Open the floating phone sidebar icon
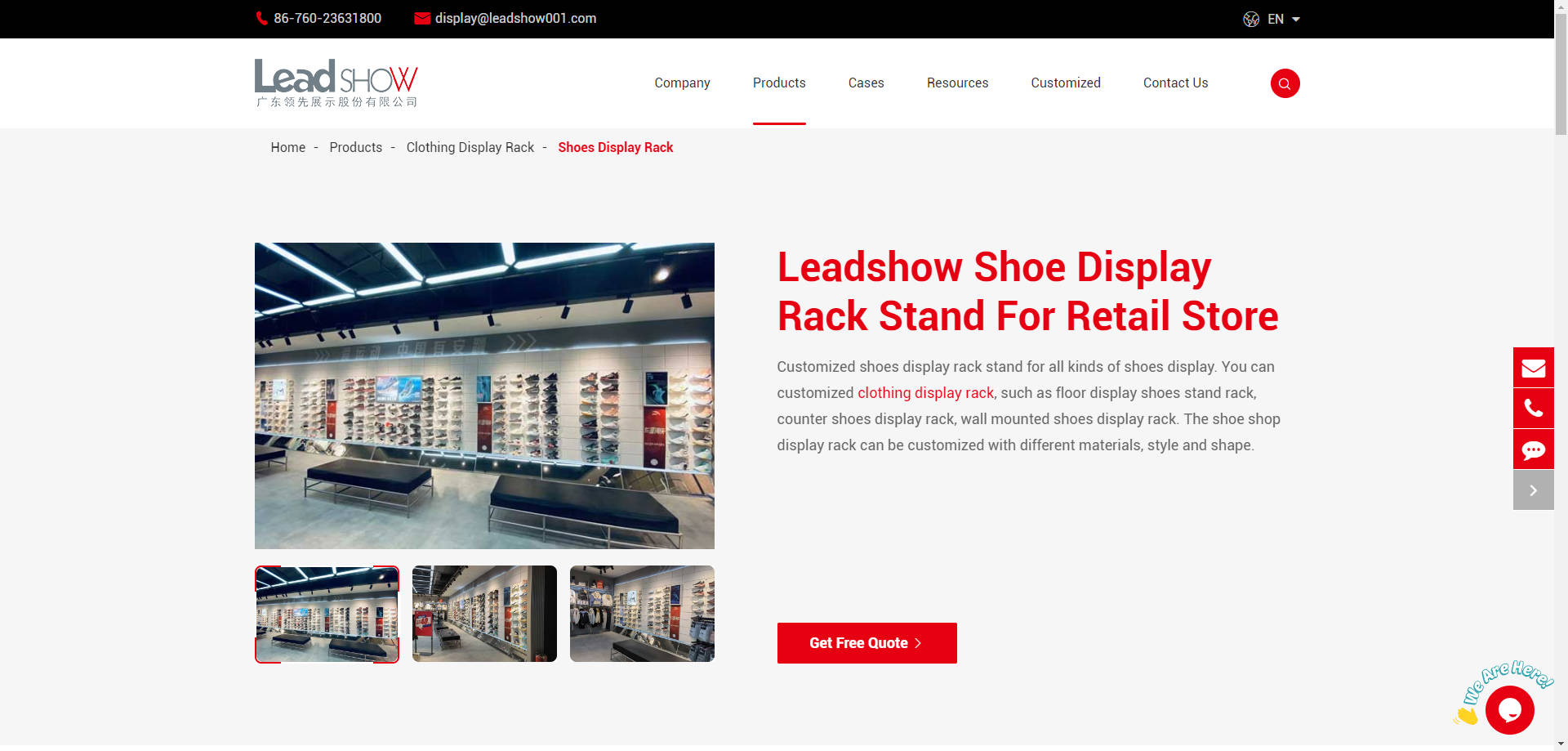This screenshot has height=751, width=1568. tap(1533, 409)
